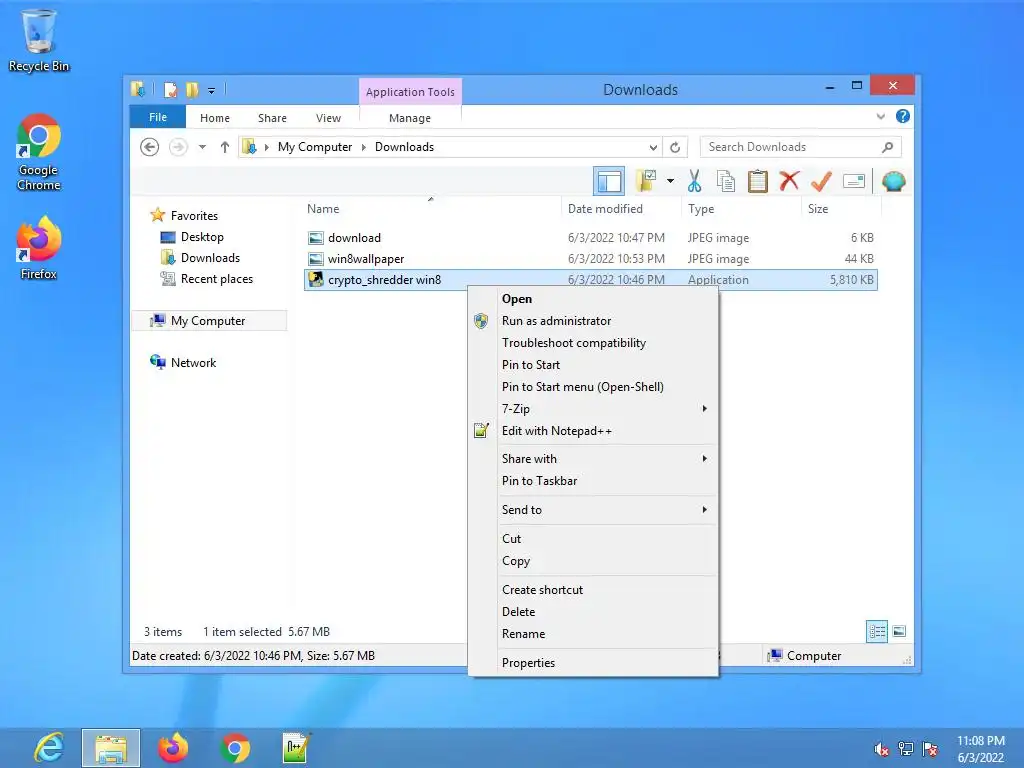Screen dimensions: 1024x768
Task: Select My Computer in navigation pane
Action: coord(208,321)
